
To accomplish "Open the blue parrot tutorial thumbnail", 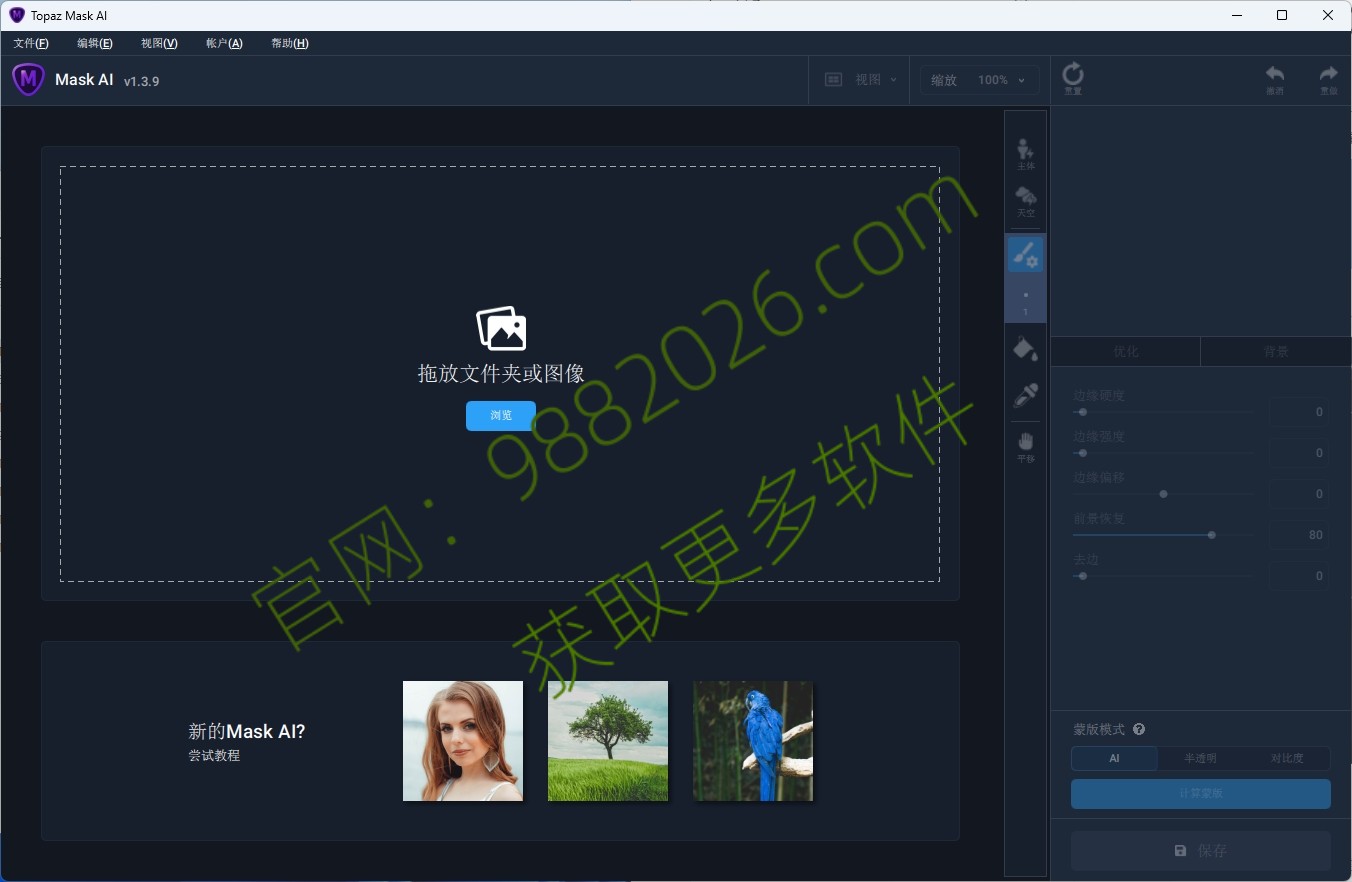I will 753,741.
